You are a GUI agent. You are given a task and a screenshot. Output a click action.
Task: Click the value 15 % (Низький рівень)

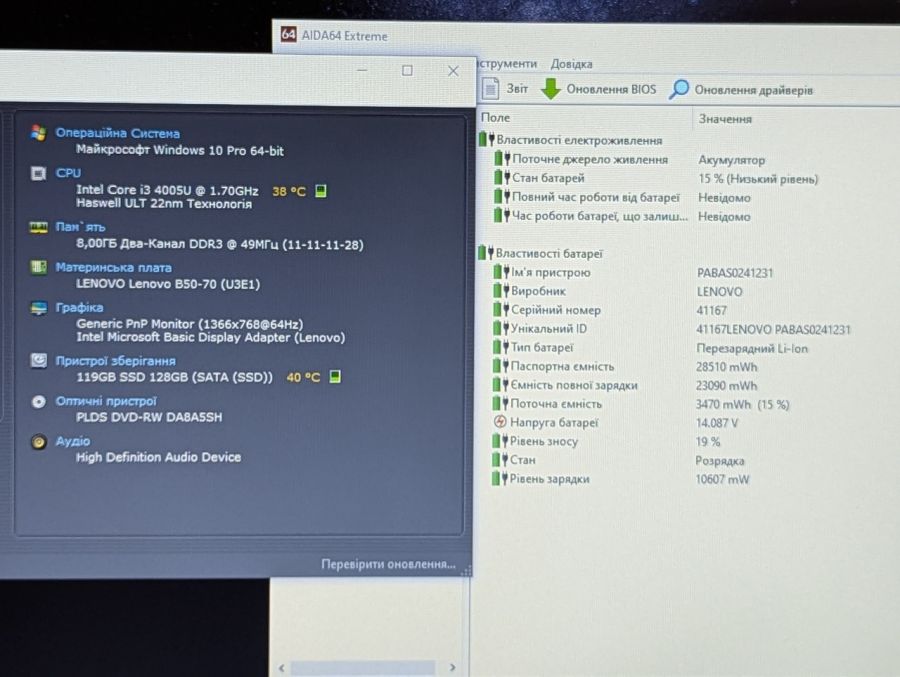[758, 179]
